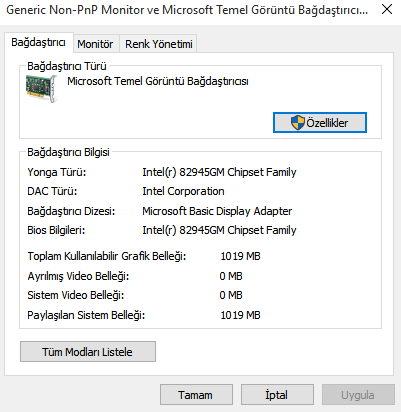Close the adapter properties window
Image resolution: width=401 pixels, height=412 pixels.
coord(387,9)
